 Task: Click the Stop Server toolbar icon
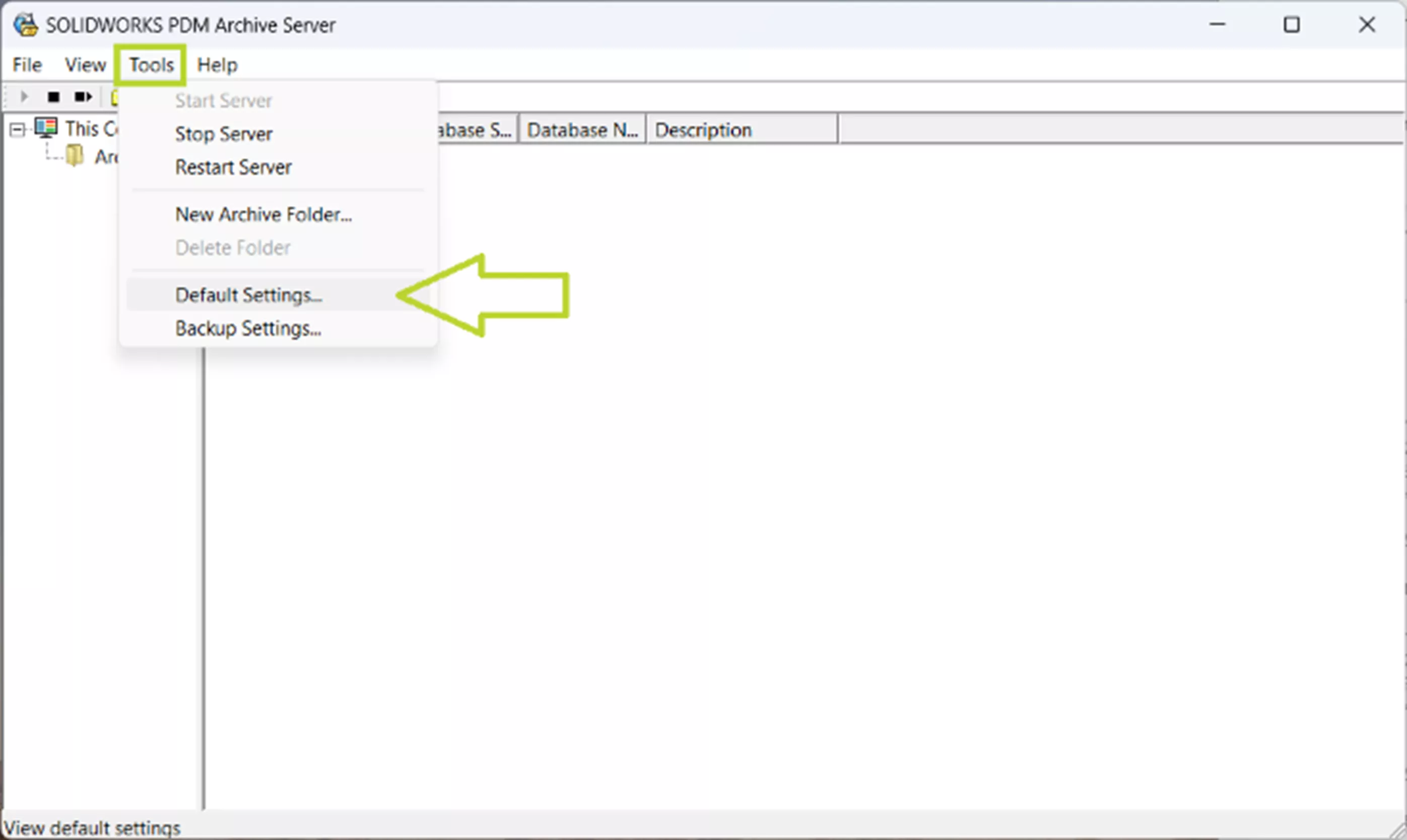(x=54, y=96)
